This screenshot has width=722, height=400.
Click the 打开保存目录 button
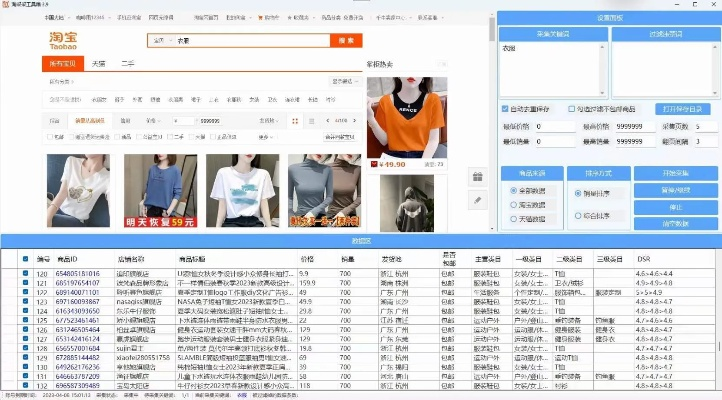(x=682, y=109)
